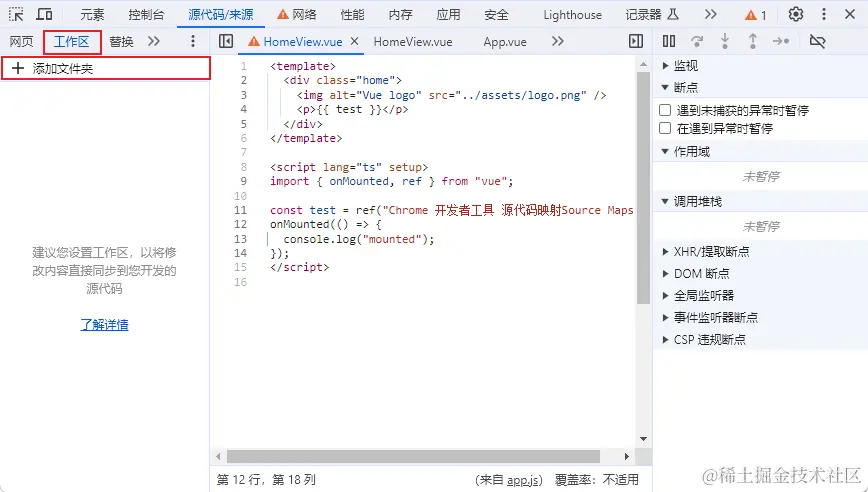Click 第 12 行, 第 18 列 status text
Screen dimensions: 868x492
coord(266,480)
